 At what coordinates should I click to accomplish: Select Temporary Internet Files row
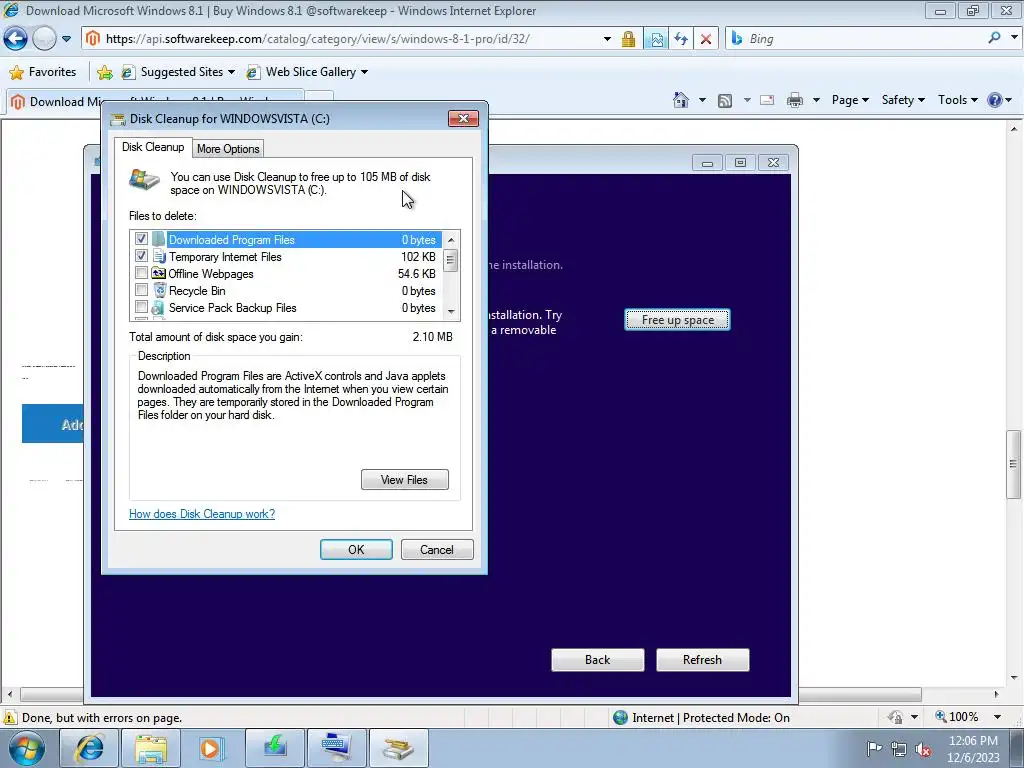[286, 257]
